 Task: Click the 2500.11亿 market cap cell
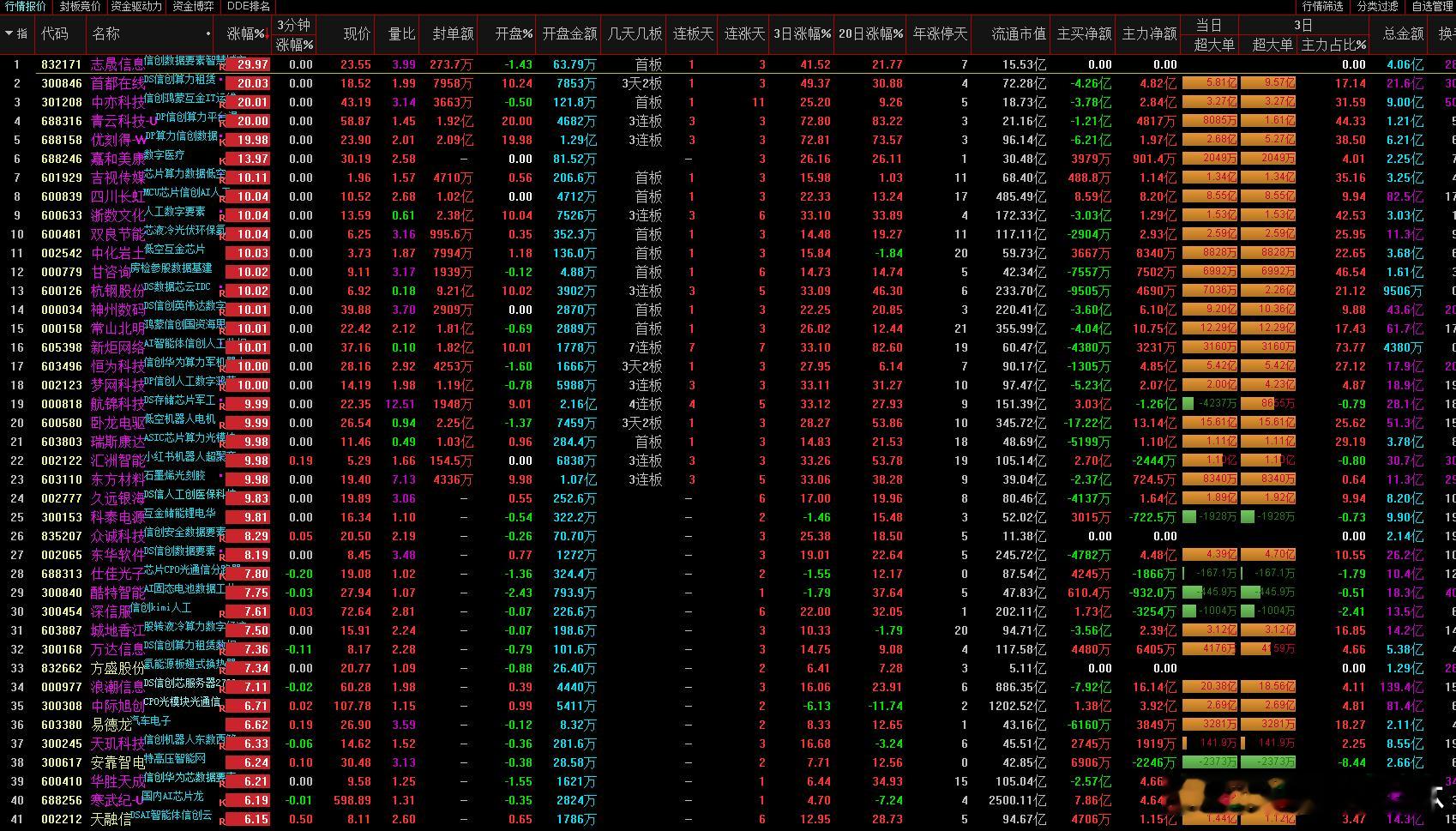[1017, 800]
